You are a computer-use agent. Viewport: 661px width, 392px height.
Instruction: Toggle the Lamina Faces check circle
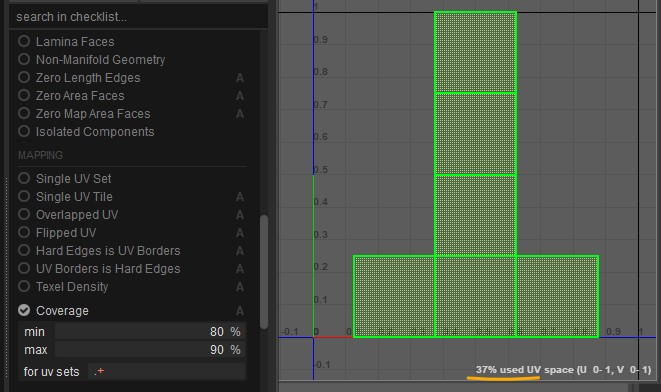(x=24, y=41)
